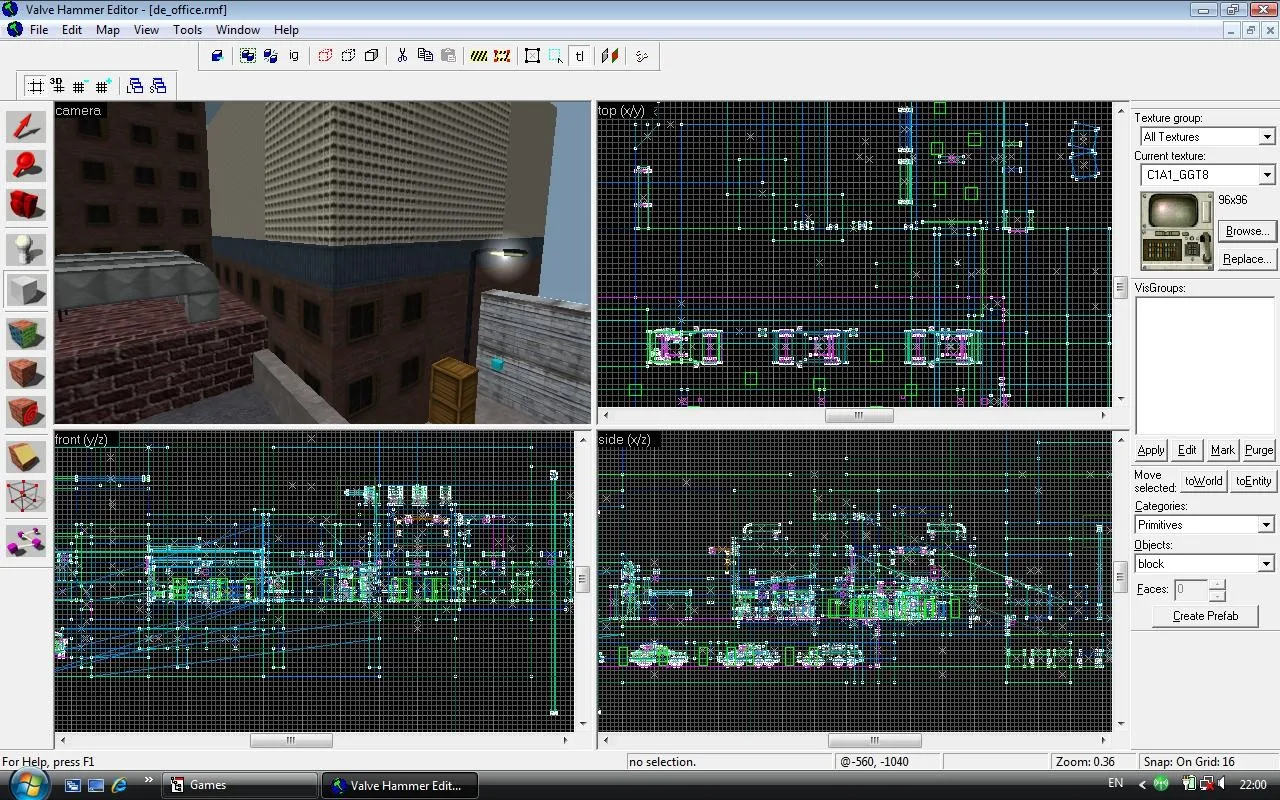Toggle texture lock 'tl' button
The image size is (1280, 800).
pyautogui.click(x=580, y=56)
